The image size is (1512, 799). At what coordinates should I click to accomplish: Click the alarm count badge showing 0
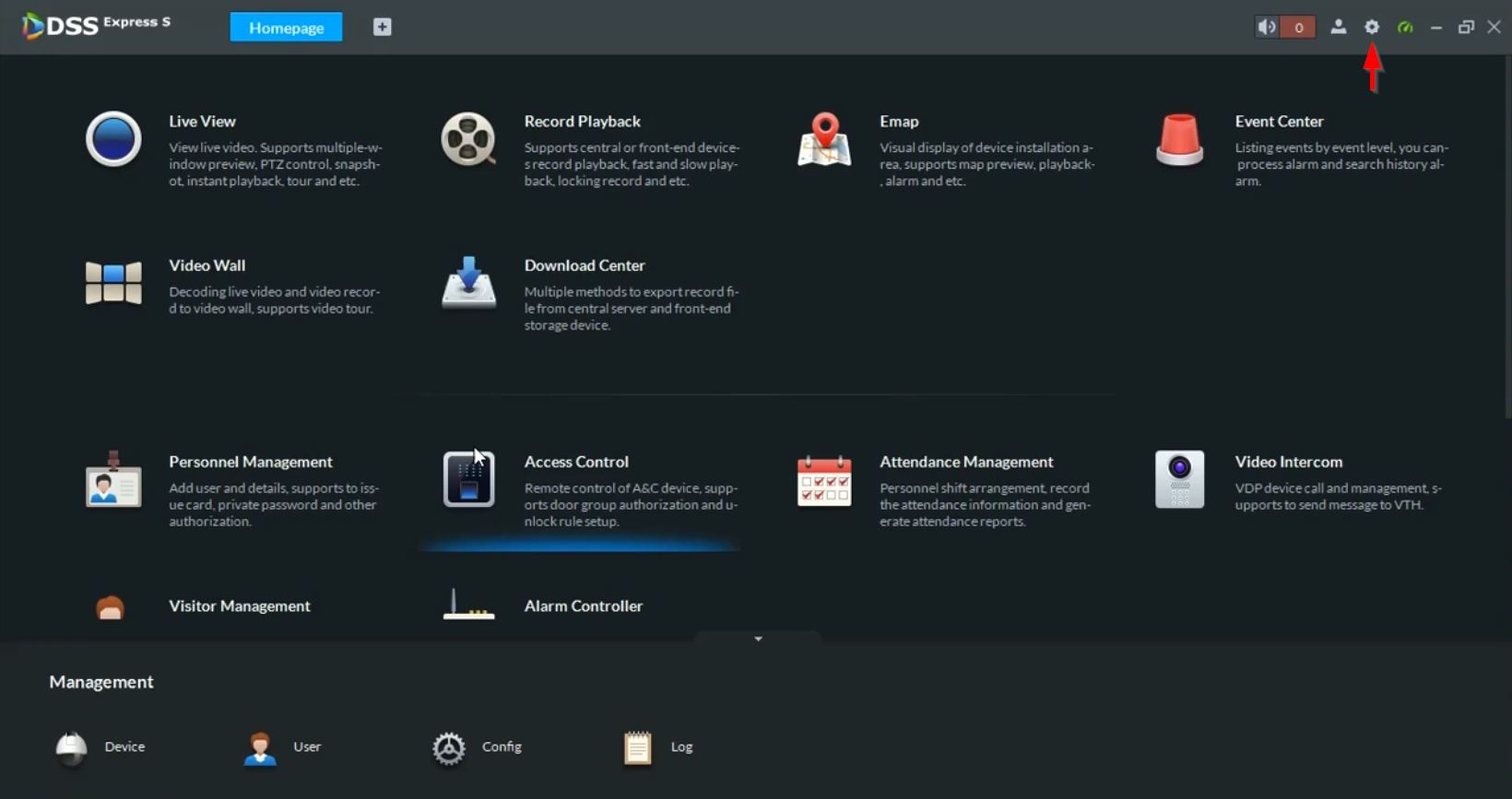(x=1298, y=28)
